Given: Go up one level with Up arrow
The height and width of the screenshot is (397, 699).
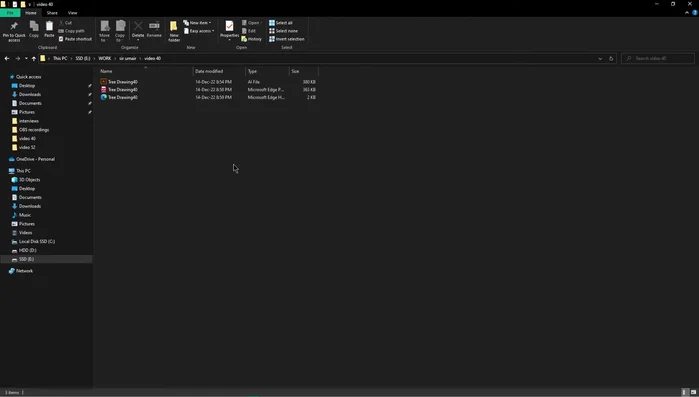Looking at the screenshot, I should tap(33, 58).
